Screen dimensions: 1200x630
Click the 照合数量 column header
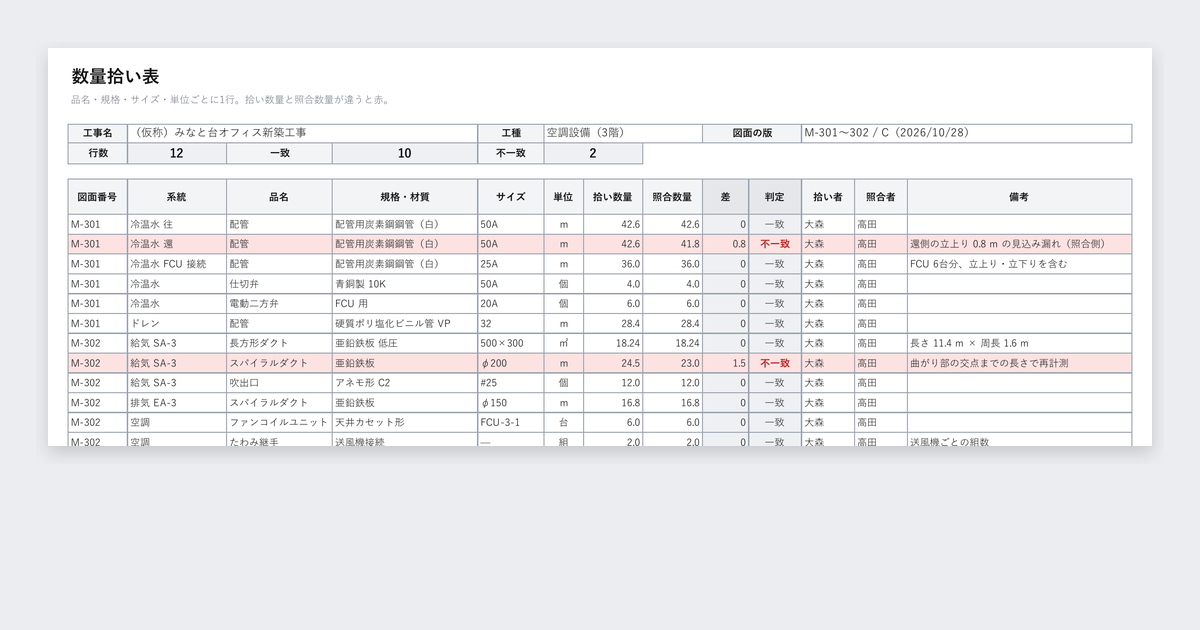tap(673, 197)
